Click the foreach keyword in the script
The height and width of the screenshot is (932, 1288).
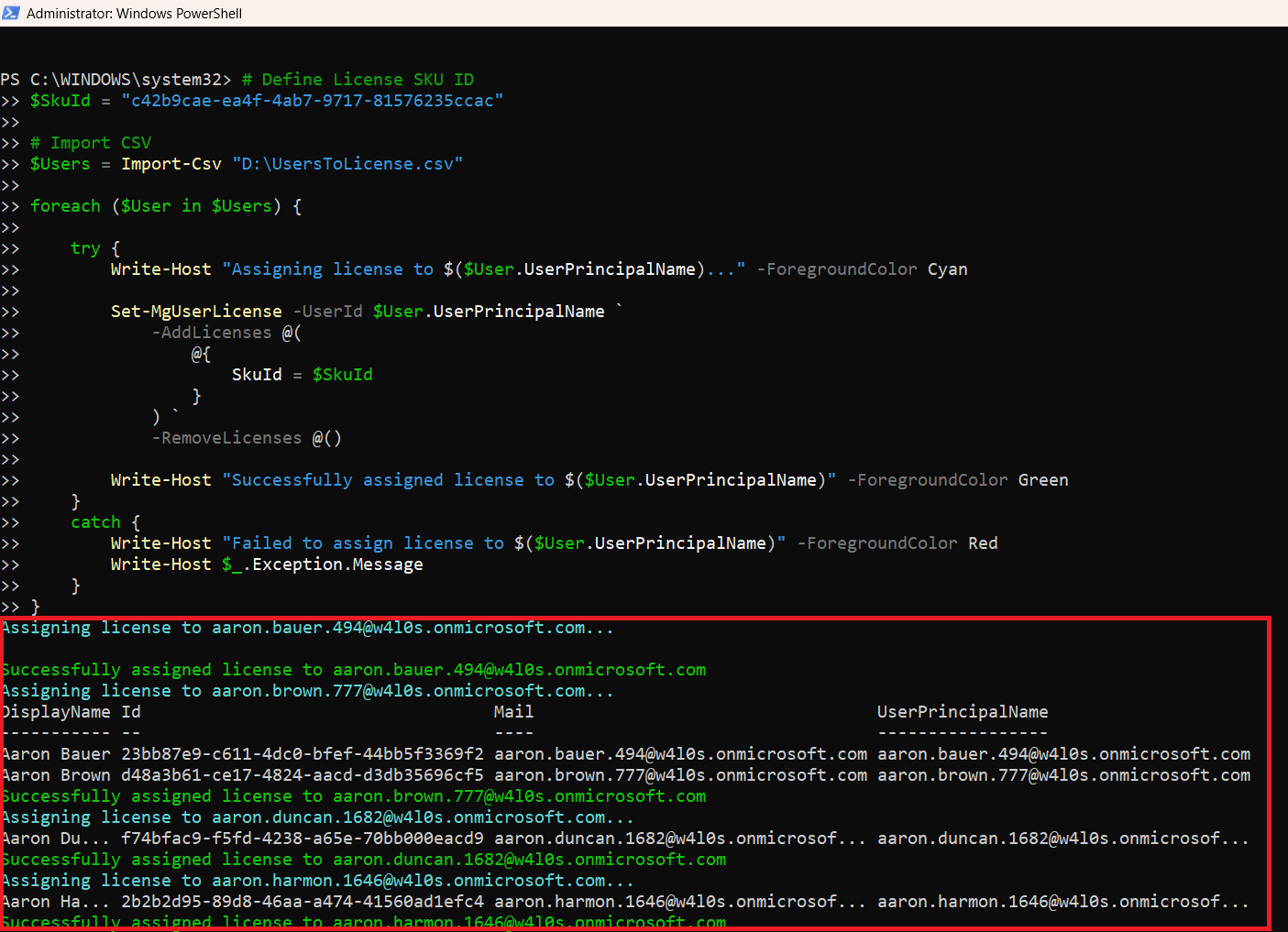65,206
